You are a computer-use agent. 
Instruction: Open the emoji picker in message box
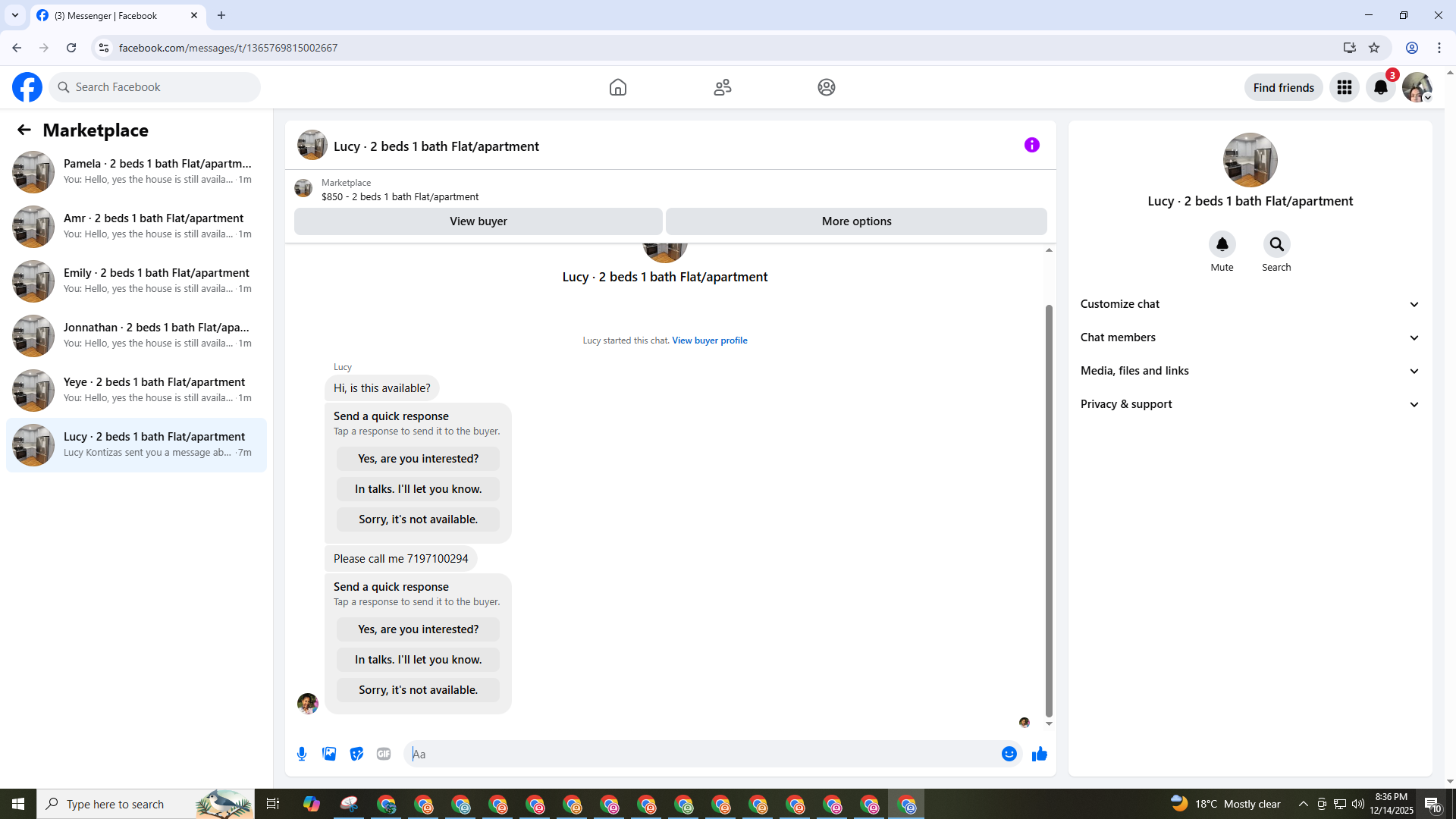click(x=1009, y=754)
